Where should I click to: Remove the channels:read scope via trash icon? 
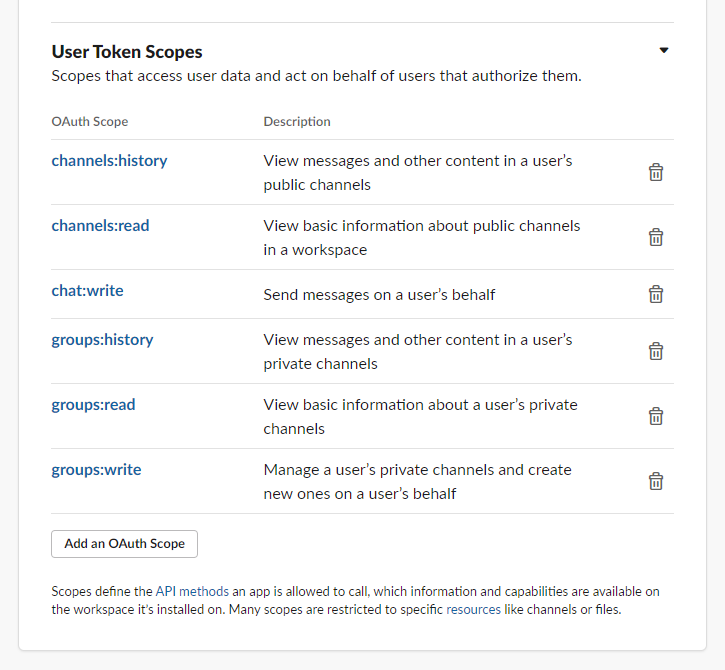click(x=656, y=237)
